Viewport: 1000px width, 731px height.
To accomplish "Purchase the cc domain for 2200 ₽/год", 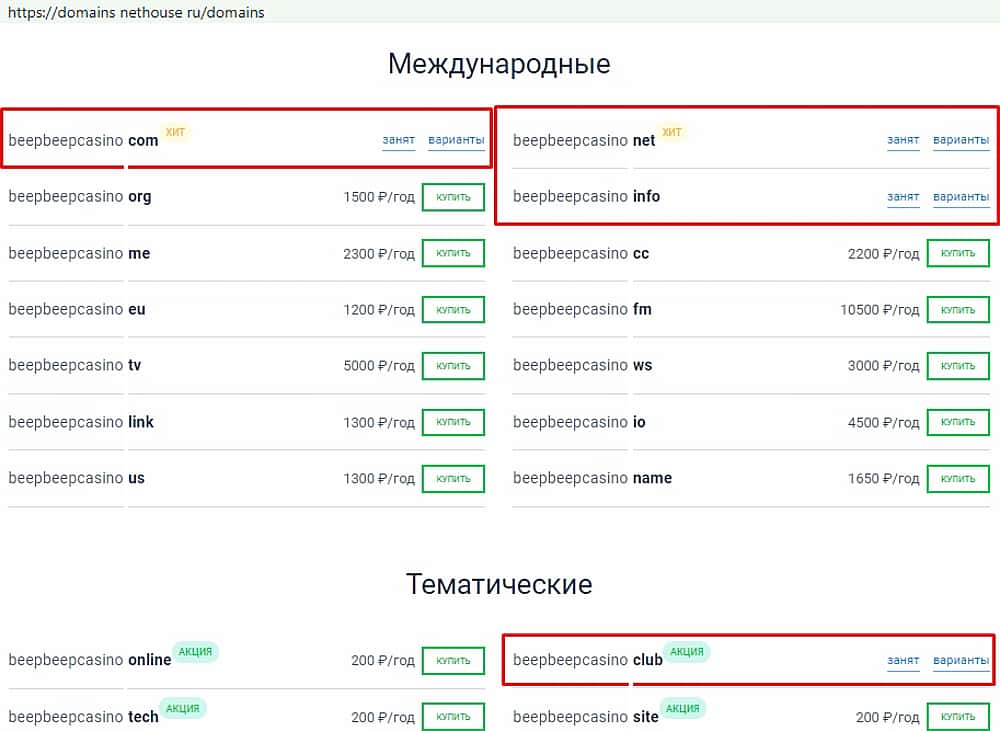I will click(x=958, y=254).
